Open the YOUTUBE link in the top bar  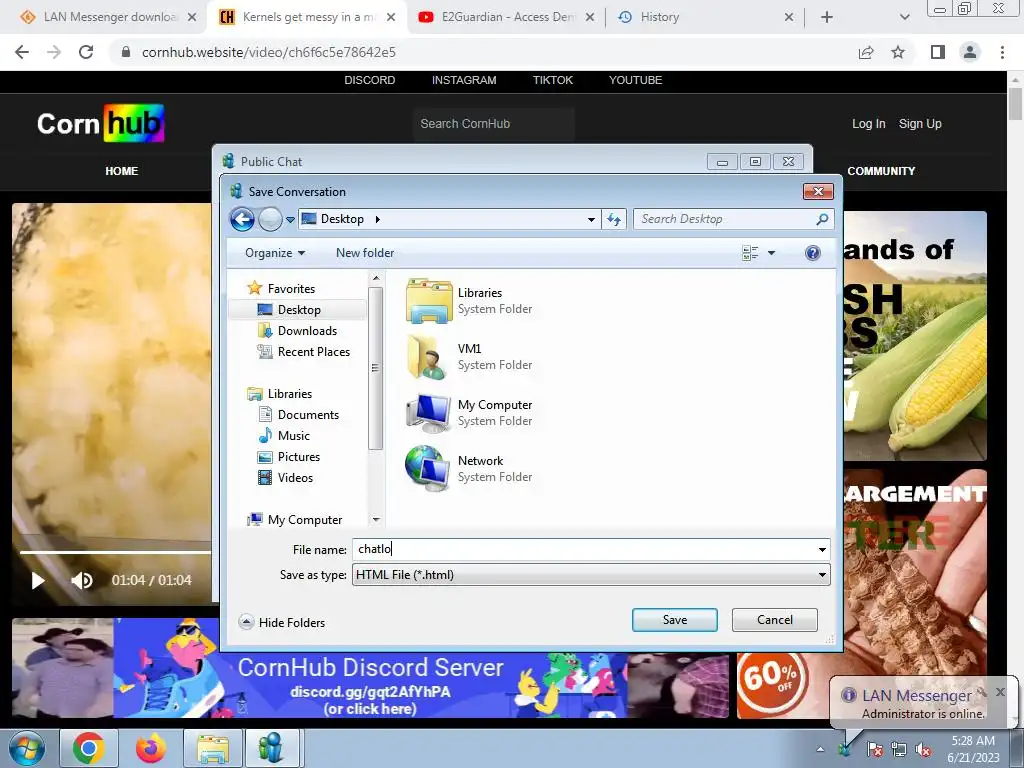point(635,80)
